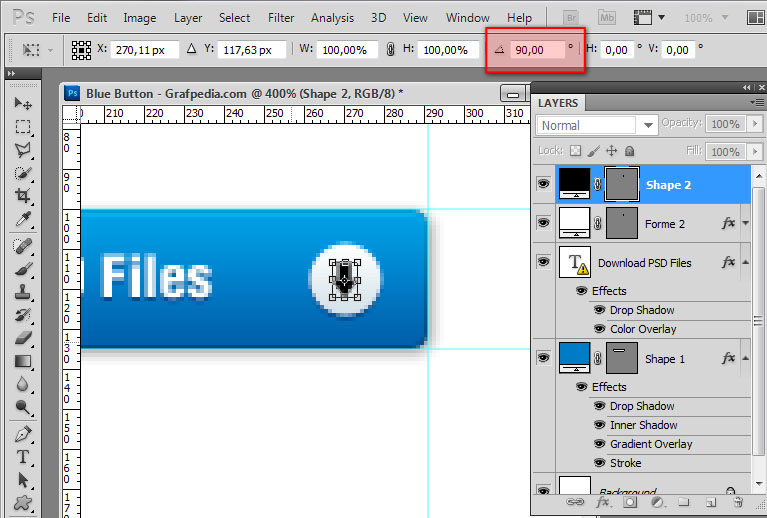Collapse Download PSD Files layer effects
The width and height of the screenshot is (767, 518).
745,262
